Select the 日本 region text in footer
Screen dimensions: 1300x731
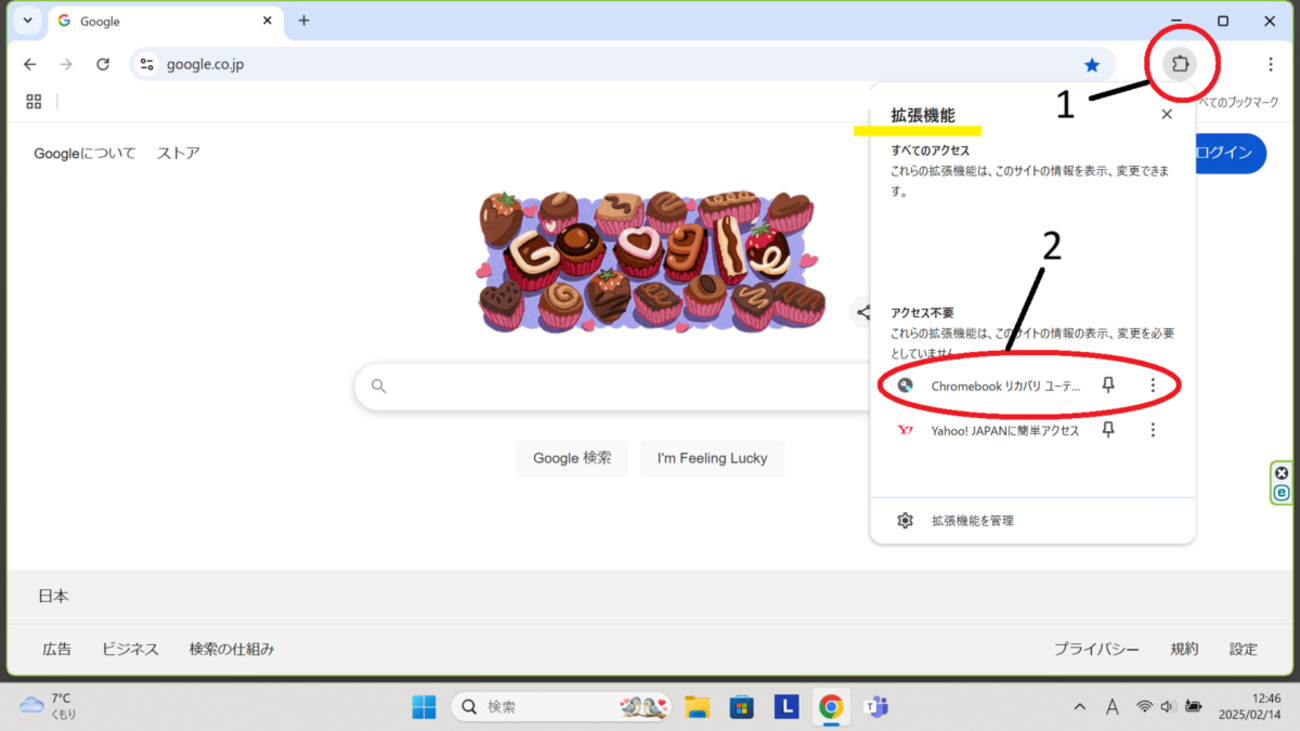(x=53, y=596)
